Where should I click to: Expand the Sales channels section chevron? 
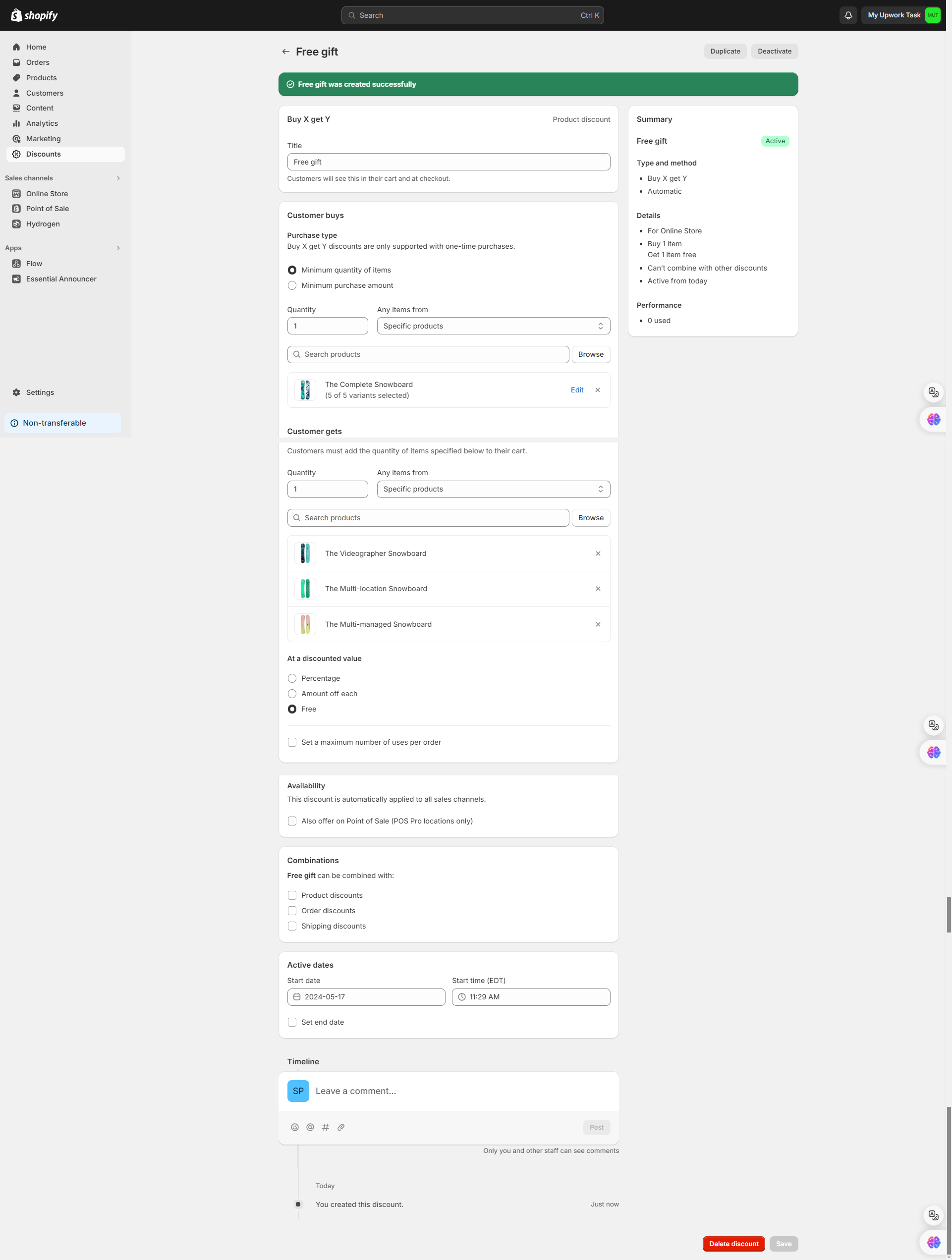pos(118,178)
